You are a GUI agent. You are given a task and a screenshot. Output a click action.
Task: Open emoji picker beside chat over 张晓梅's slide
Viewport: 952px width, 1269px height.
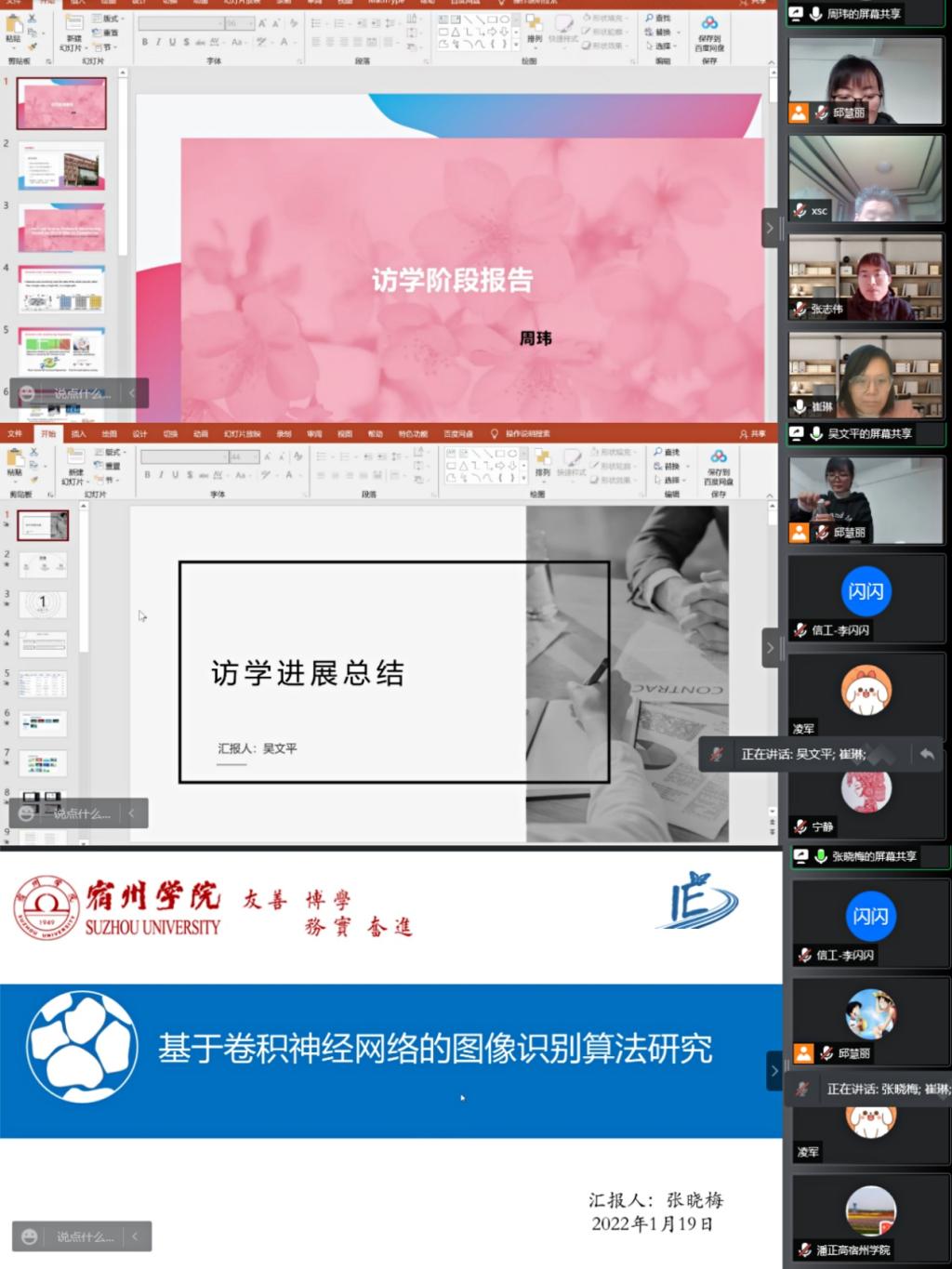tap(30, 1236)
